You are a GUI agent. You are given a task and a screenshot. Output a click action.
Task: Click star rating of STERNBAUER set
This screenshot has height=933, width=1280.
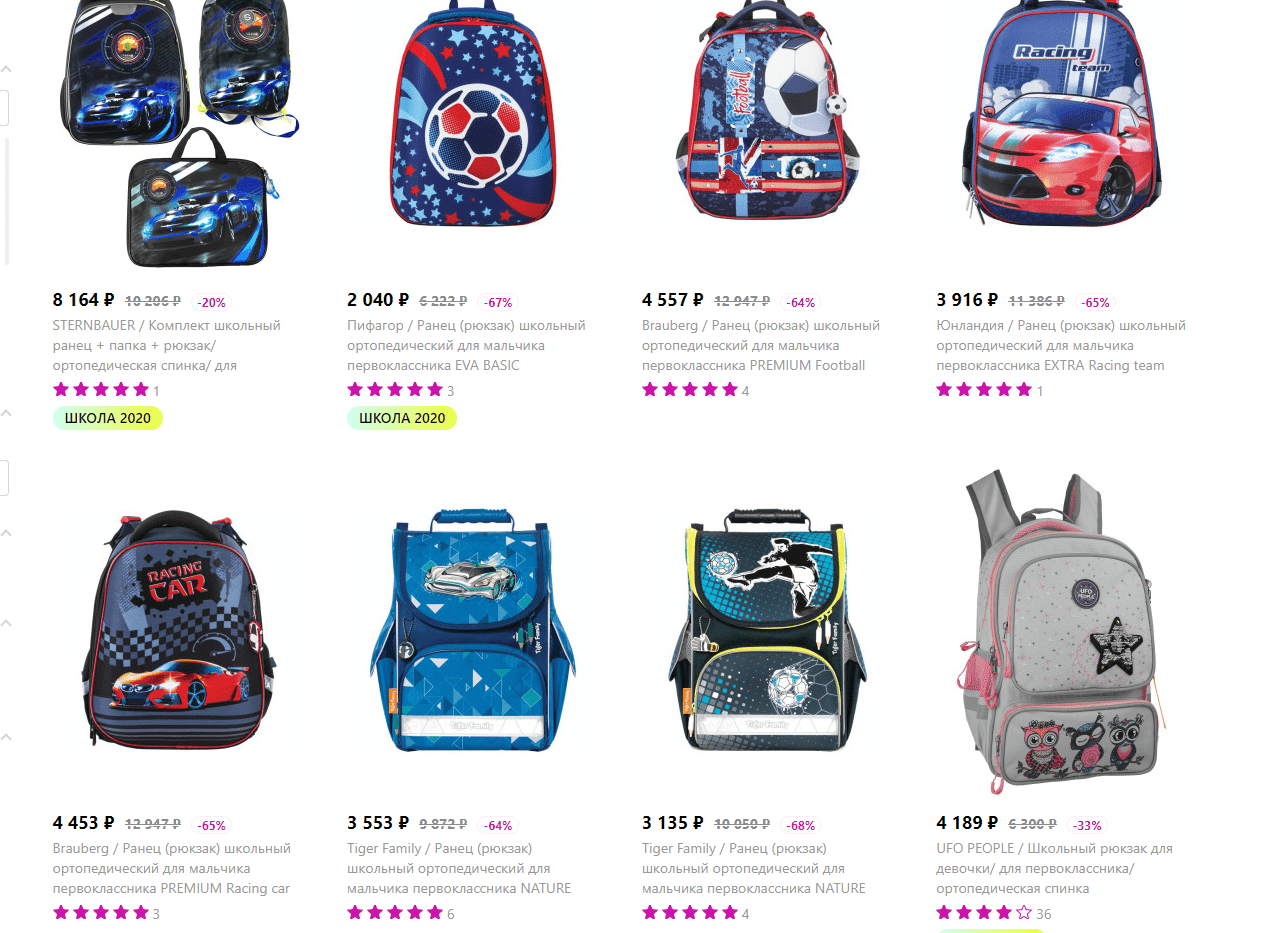click(100, 390)
